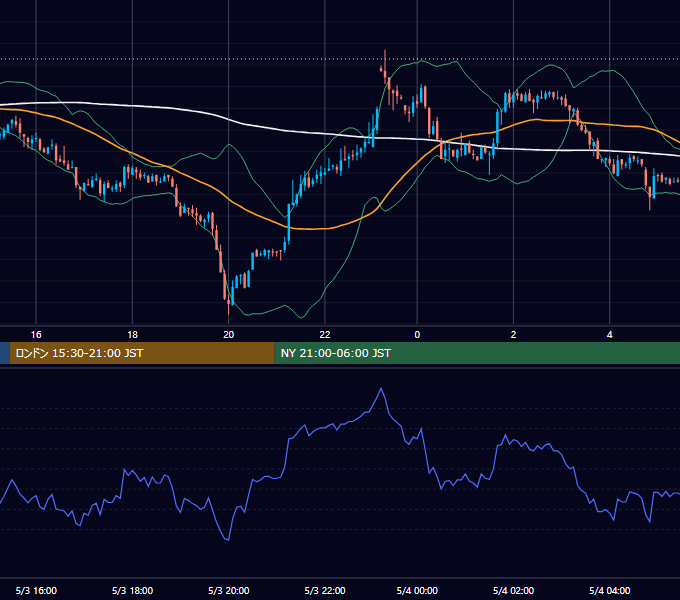The height and width of the screenshot is (600, 680).
Task: Click the oscillator line lowest trough near 20:00
Action: pyautogui.click(x=228, y=539)
